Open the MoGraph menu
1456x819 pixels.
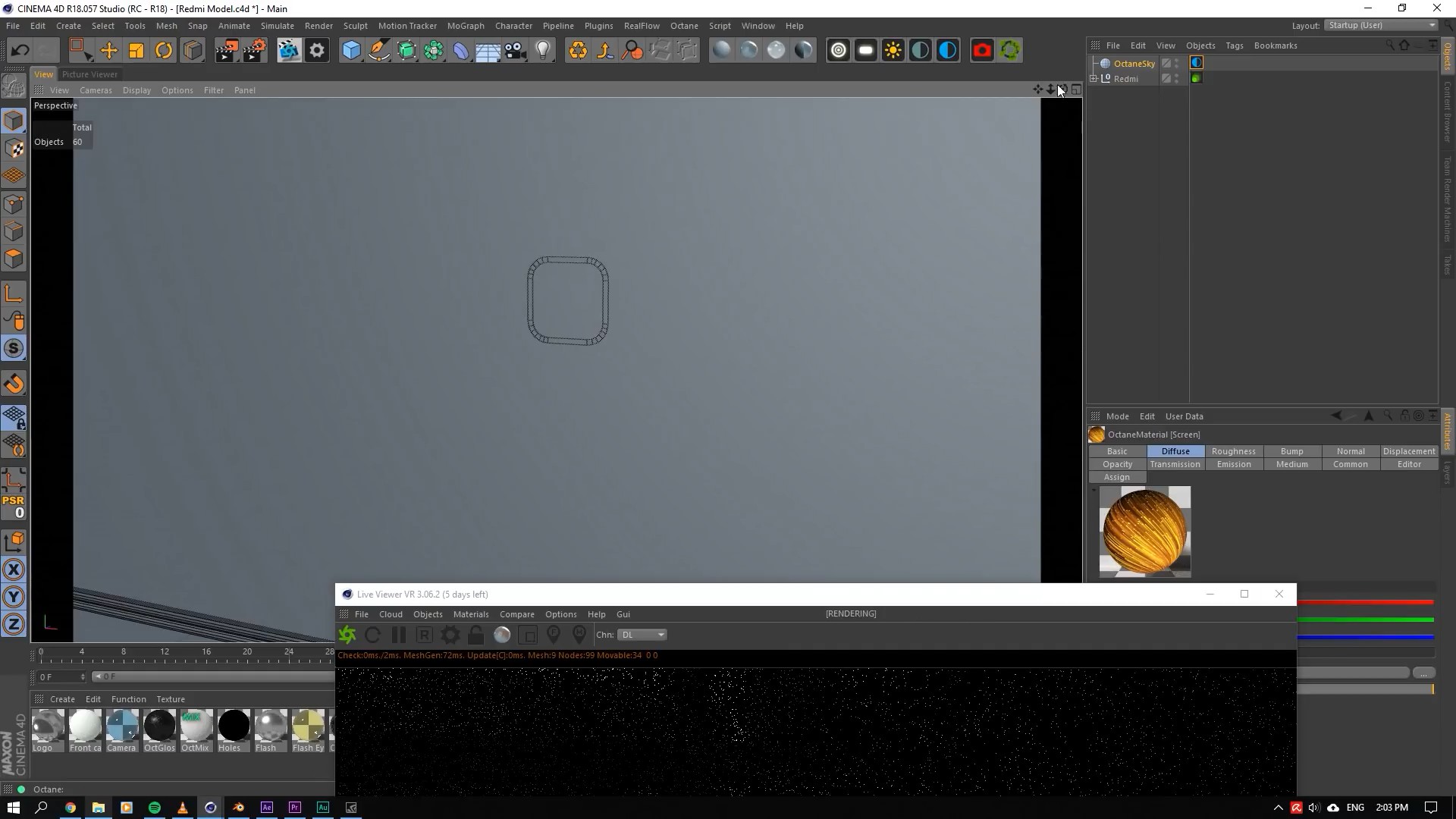click(465, 26)
